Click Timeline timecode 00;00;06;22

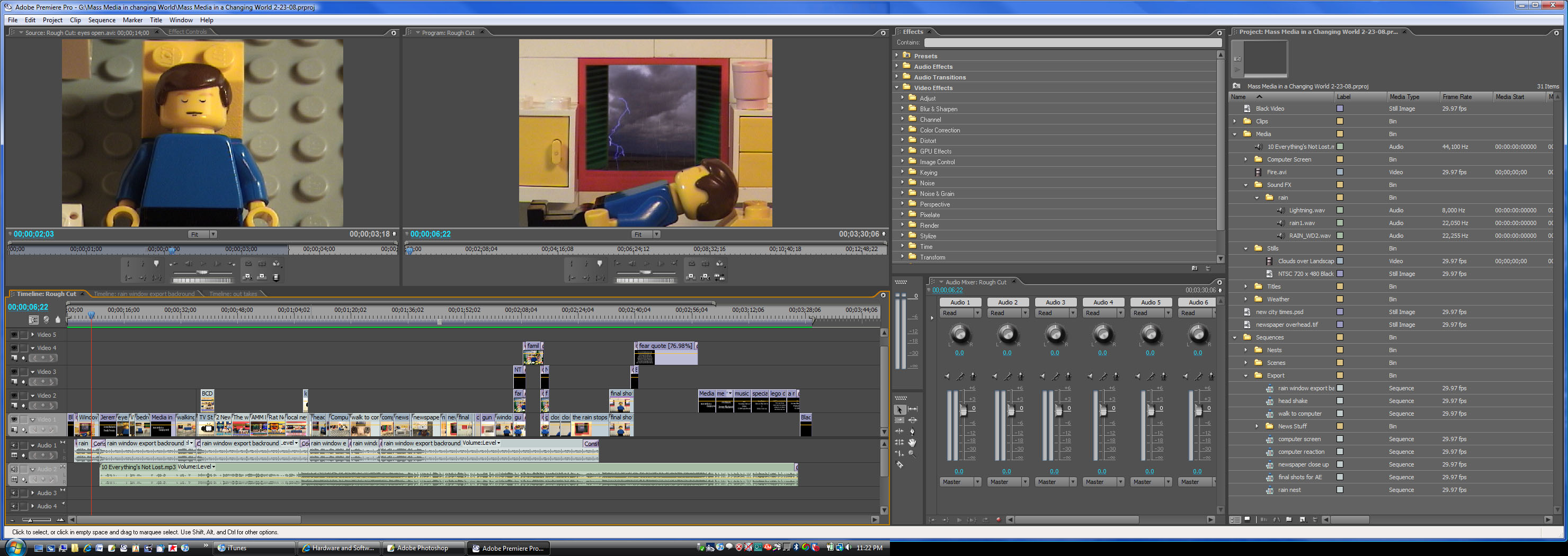point(28,307)
